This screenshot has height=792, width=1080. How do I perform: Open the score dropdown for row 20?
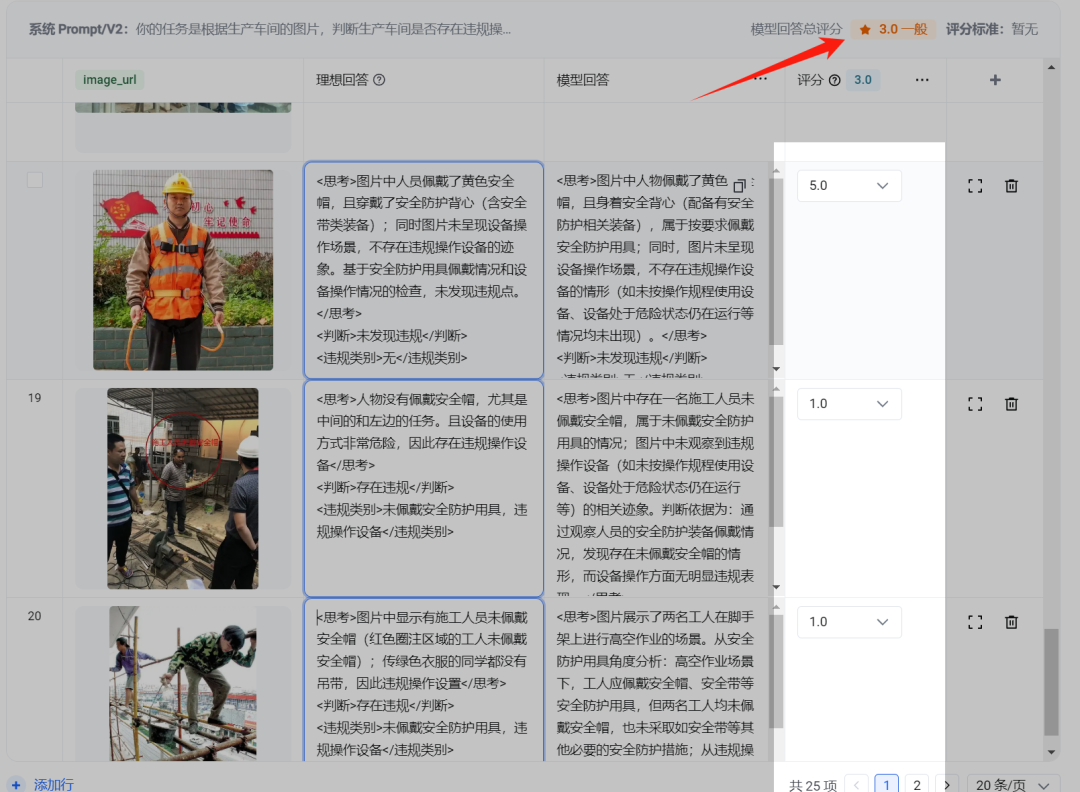coord(849,622)
